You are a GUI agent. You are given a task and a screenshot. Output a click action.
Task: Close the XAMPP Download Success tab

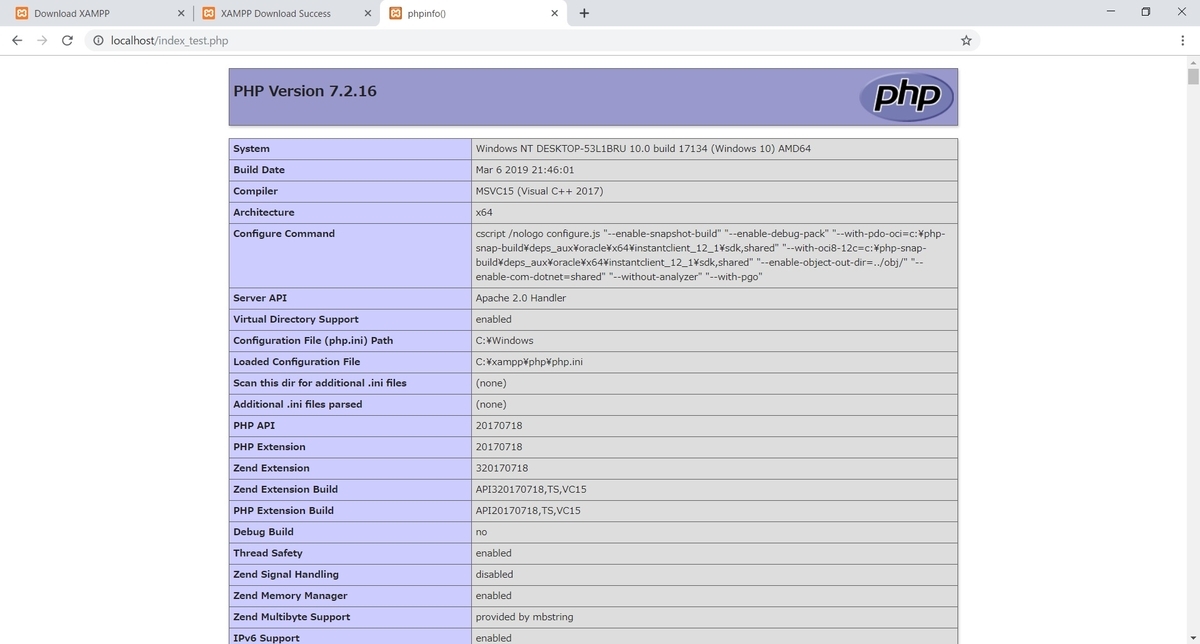tap(367, 13)
